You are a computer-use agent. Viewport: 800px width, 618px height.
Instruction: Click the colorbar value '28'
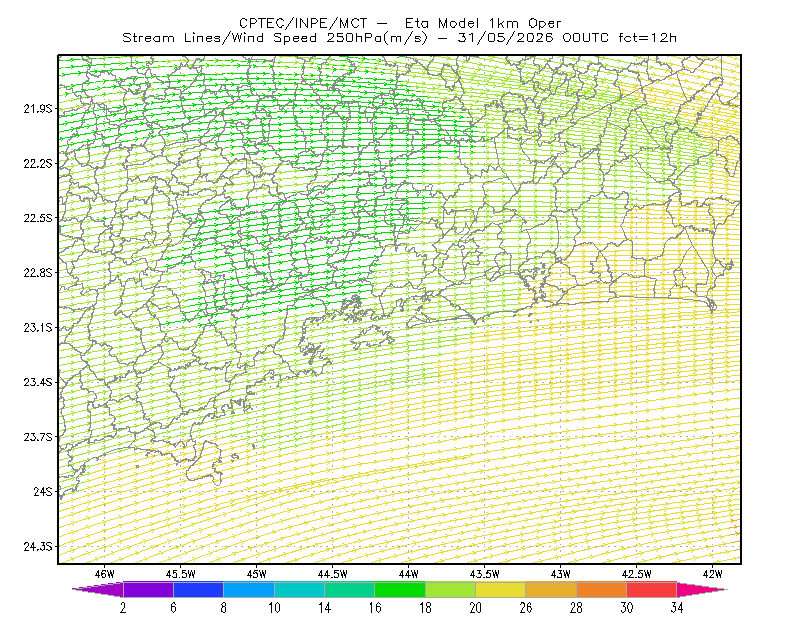pyautogui.click(x=577, y=608)
